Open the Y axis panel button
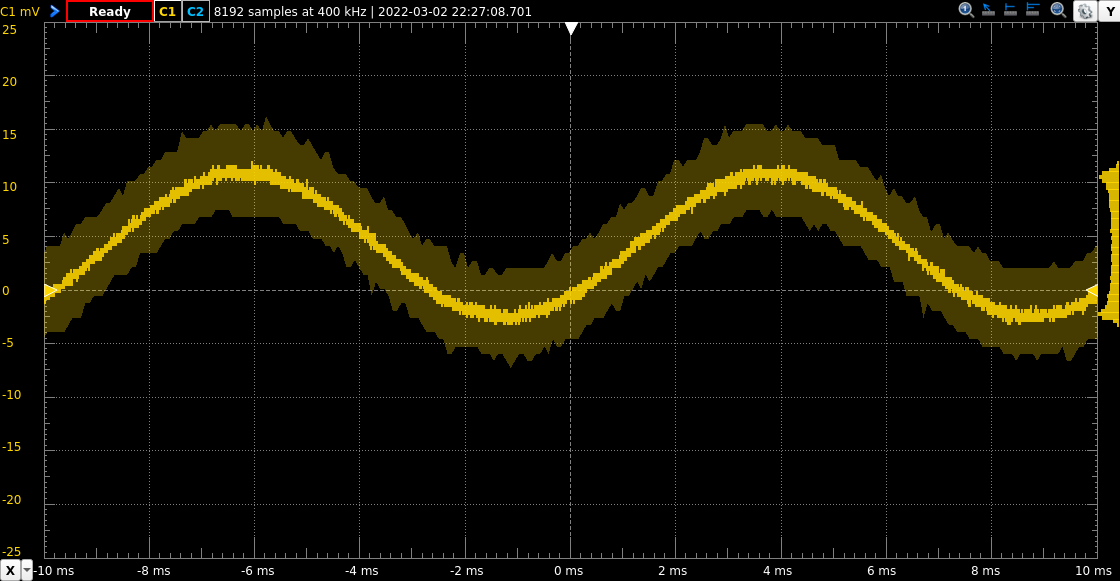The image size is (1120, 581). pyautogui.click(x=1109, y=11)
